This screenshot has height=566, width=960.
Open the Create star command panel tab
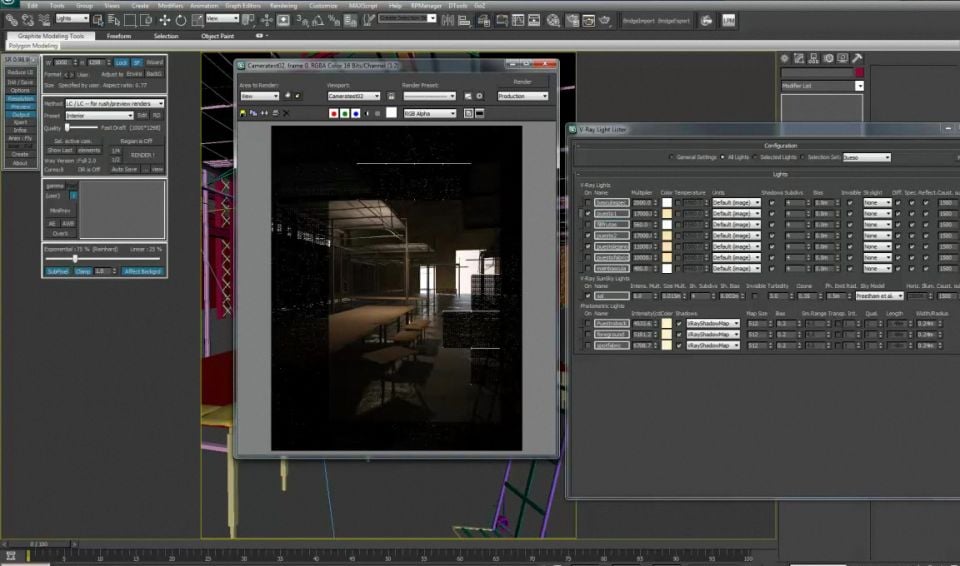click(x=784, y=58)
